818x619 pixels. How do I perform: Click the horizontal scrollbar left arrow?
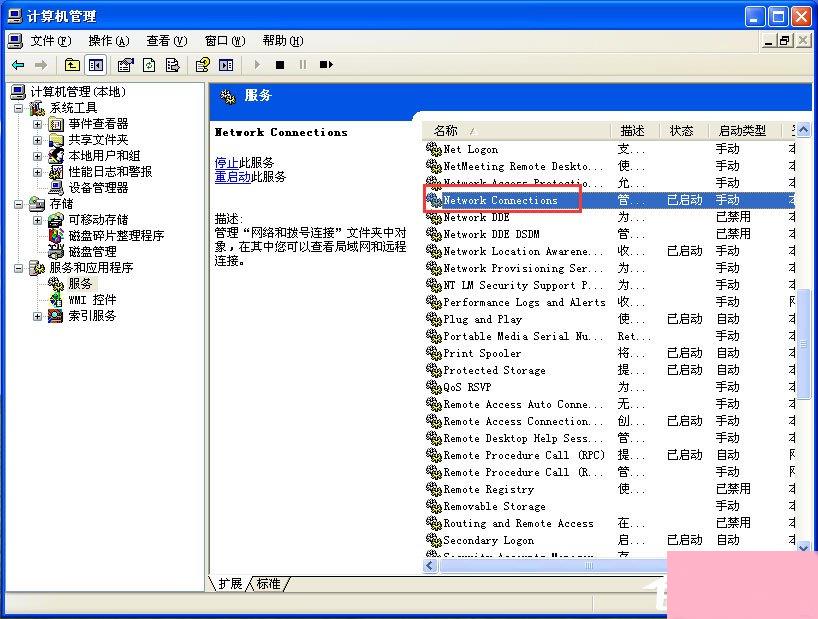430,566
